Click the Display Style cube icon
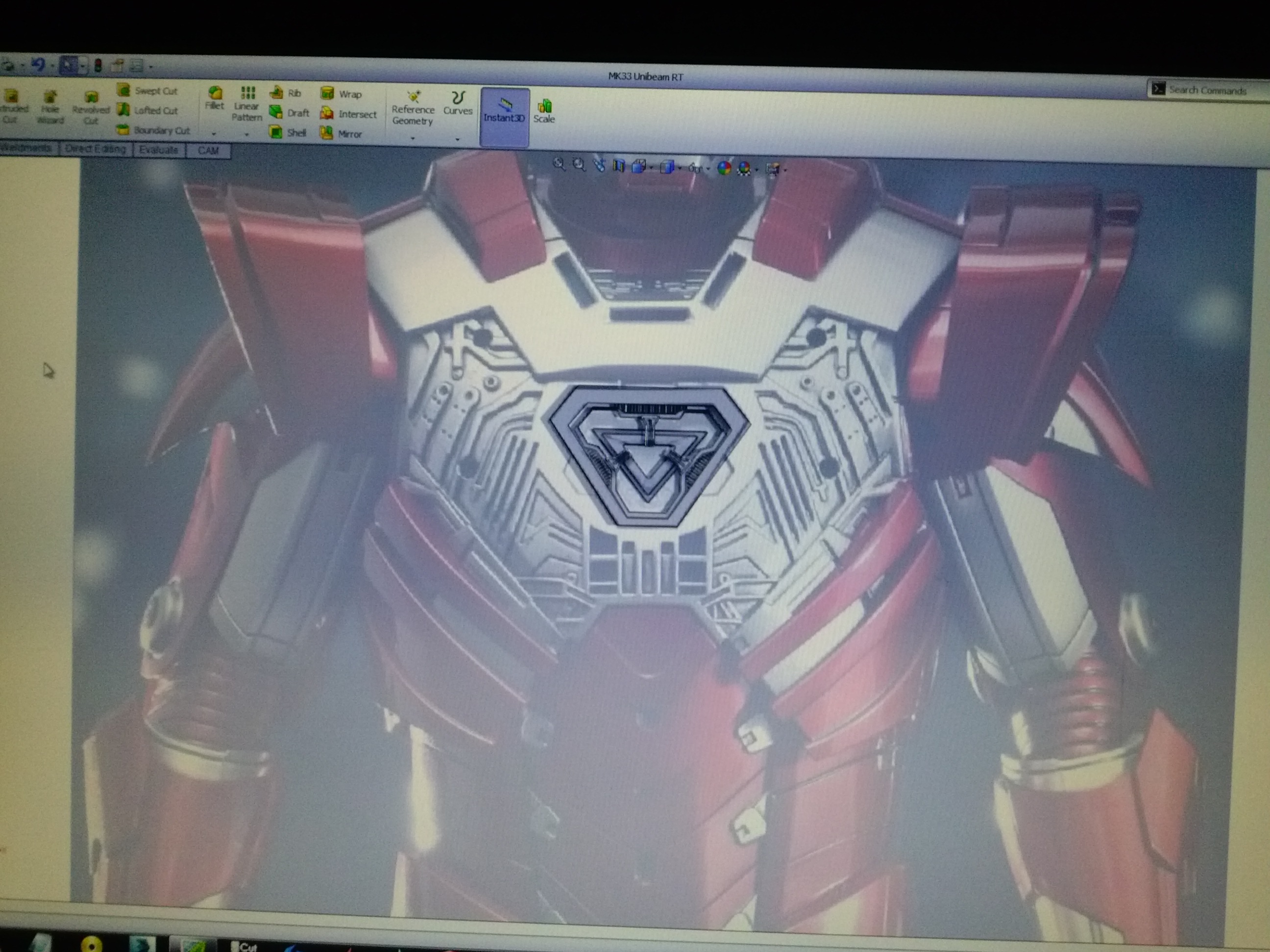Screen dimensions: 1270x952 coord(666,167)
